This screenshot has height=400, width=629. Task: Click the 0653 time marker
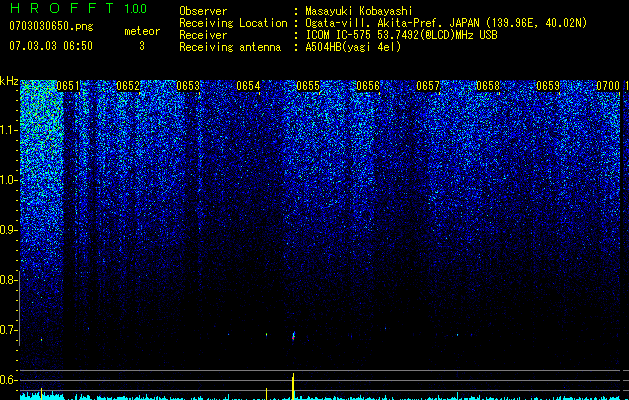point(188,86)
